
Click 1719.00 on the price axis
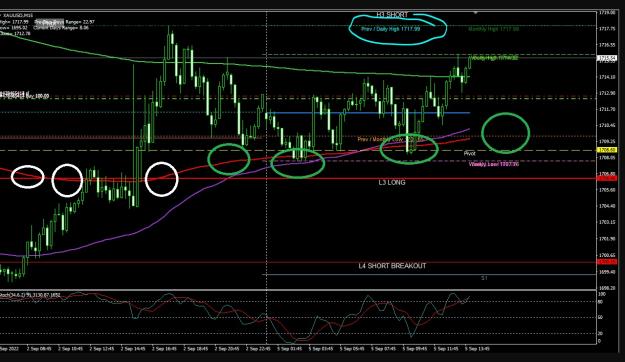(606, 13)
